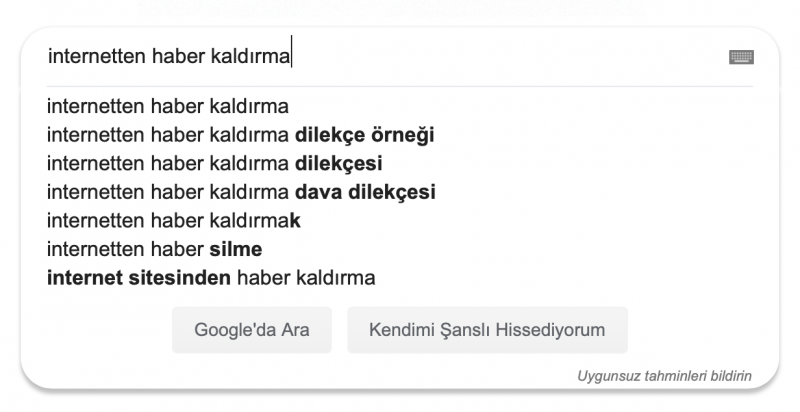Select first suggestion 'internetten haber kaldırma'
This screenshot has height=412, width=800.
pyautogui.click(x=168, y=107)
